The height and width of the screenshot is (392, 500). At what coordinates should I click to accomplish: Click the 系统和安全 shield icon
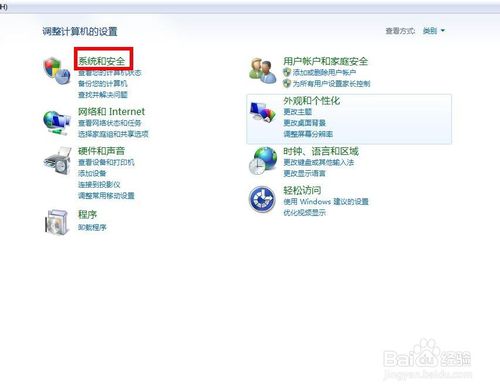coord(57,71)
